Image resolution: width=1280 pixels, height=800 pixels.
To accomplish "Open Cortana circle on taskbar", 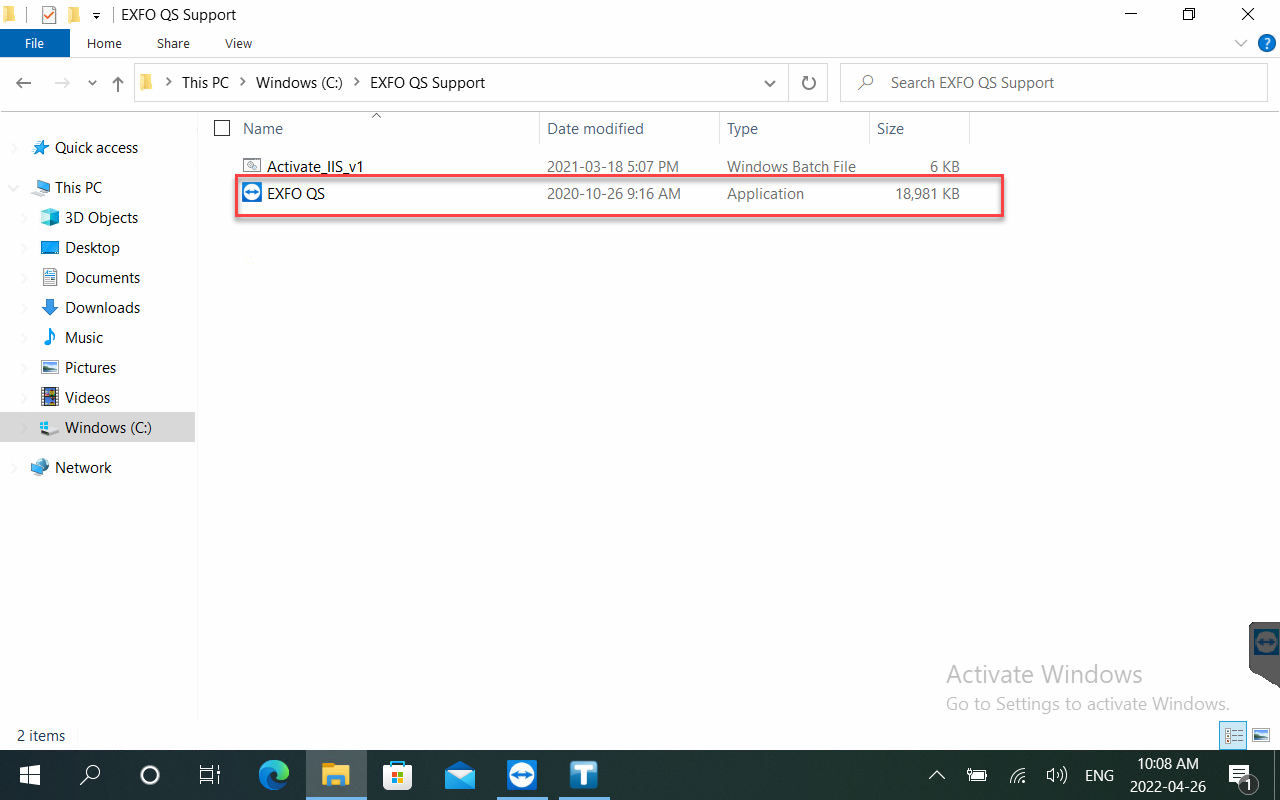I will click(x=150, y=775).
